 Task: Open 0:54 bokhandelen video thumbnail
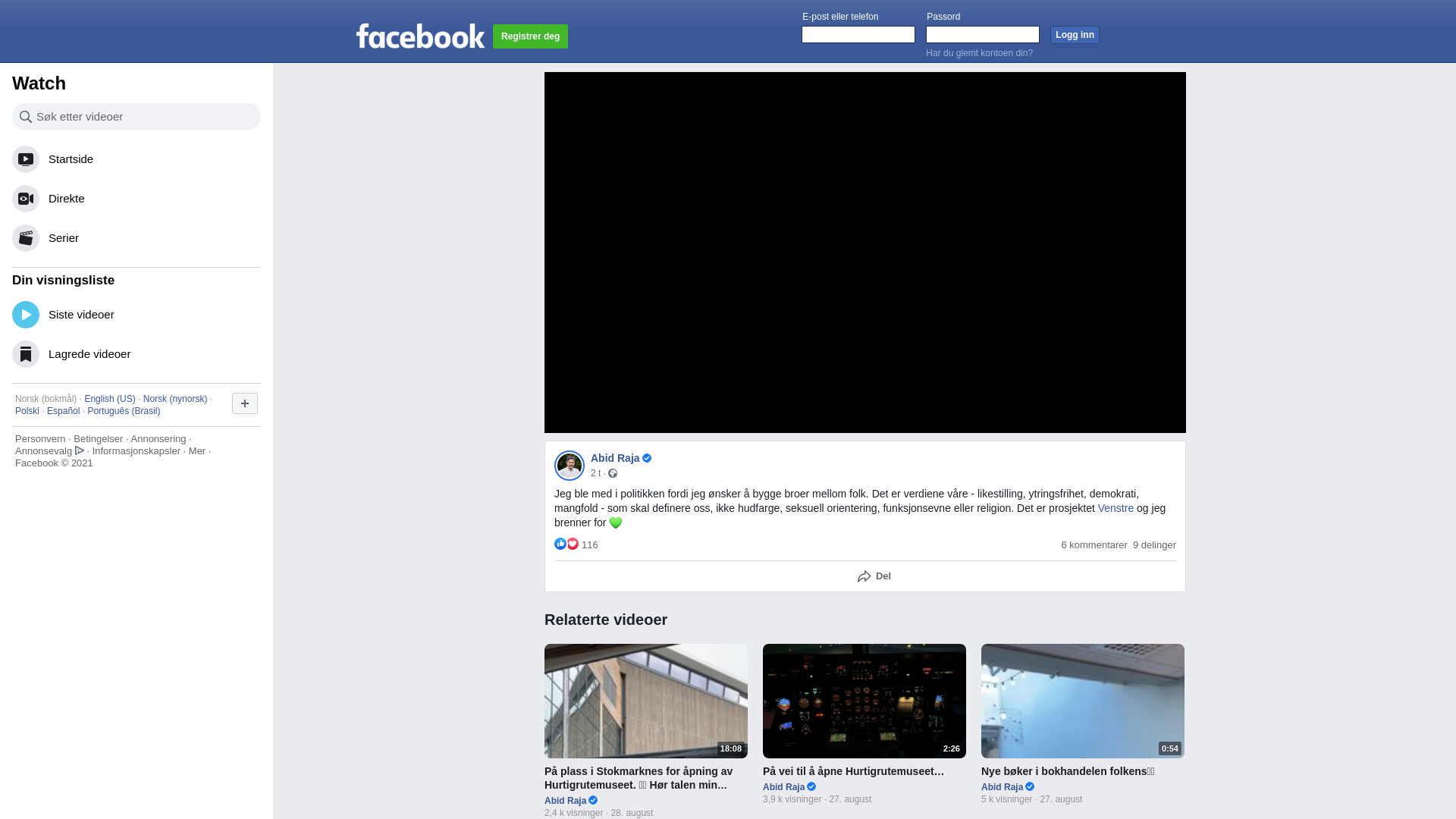[1083, 701]
